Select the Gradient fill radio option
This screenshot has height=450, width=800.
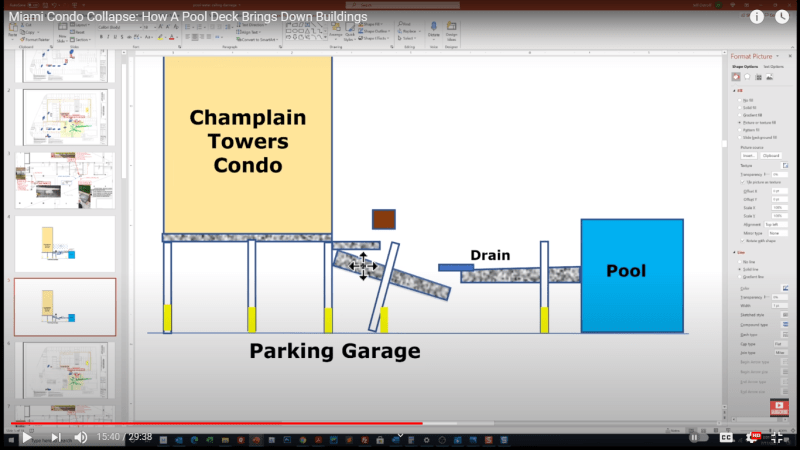tap(740, 115)
